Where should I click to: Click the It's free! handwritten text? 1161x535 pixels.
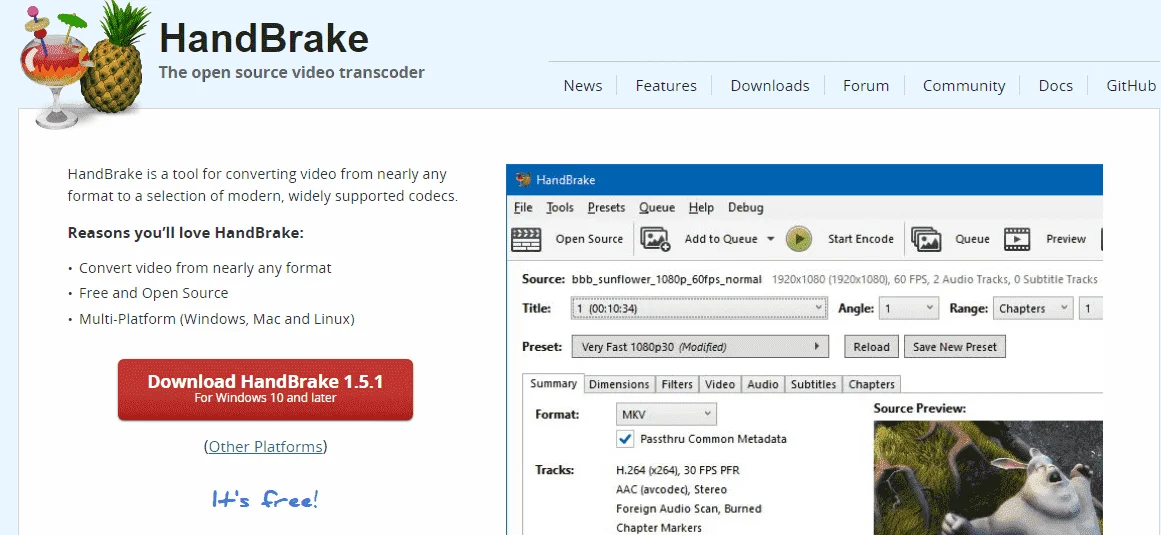point(265,498)
